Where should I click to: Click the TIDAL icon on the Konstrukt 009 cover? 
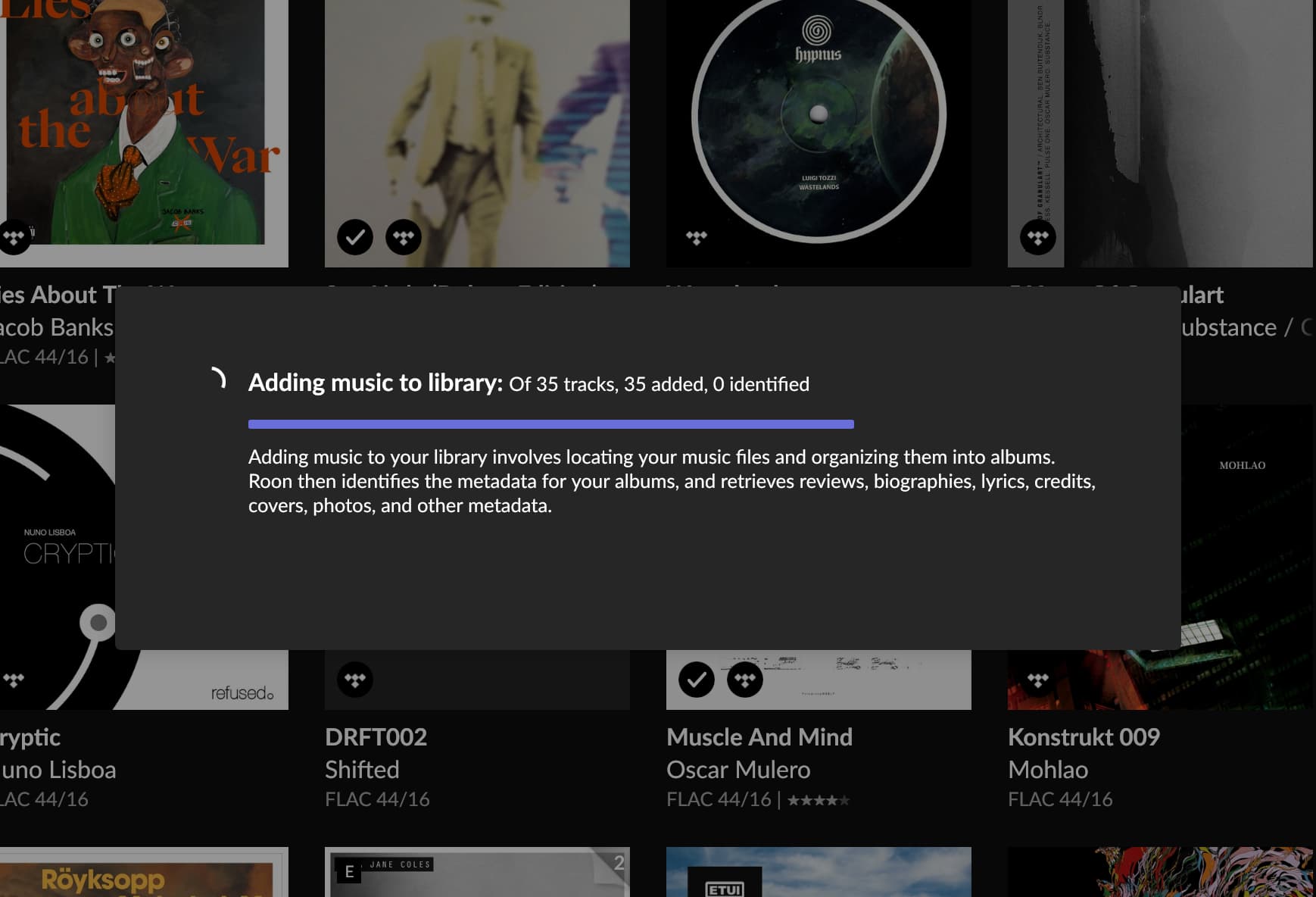click(1038, 680)
